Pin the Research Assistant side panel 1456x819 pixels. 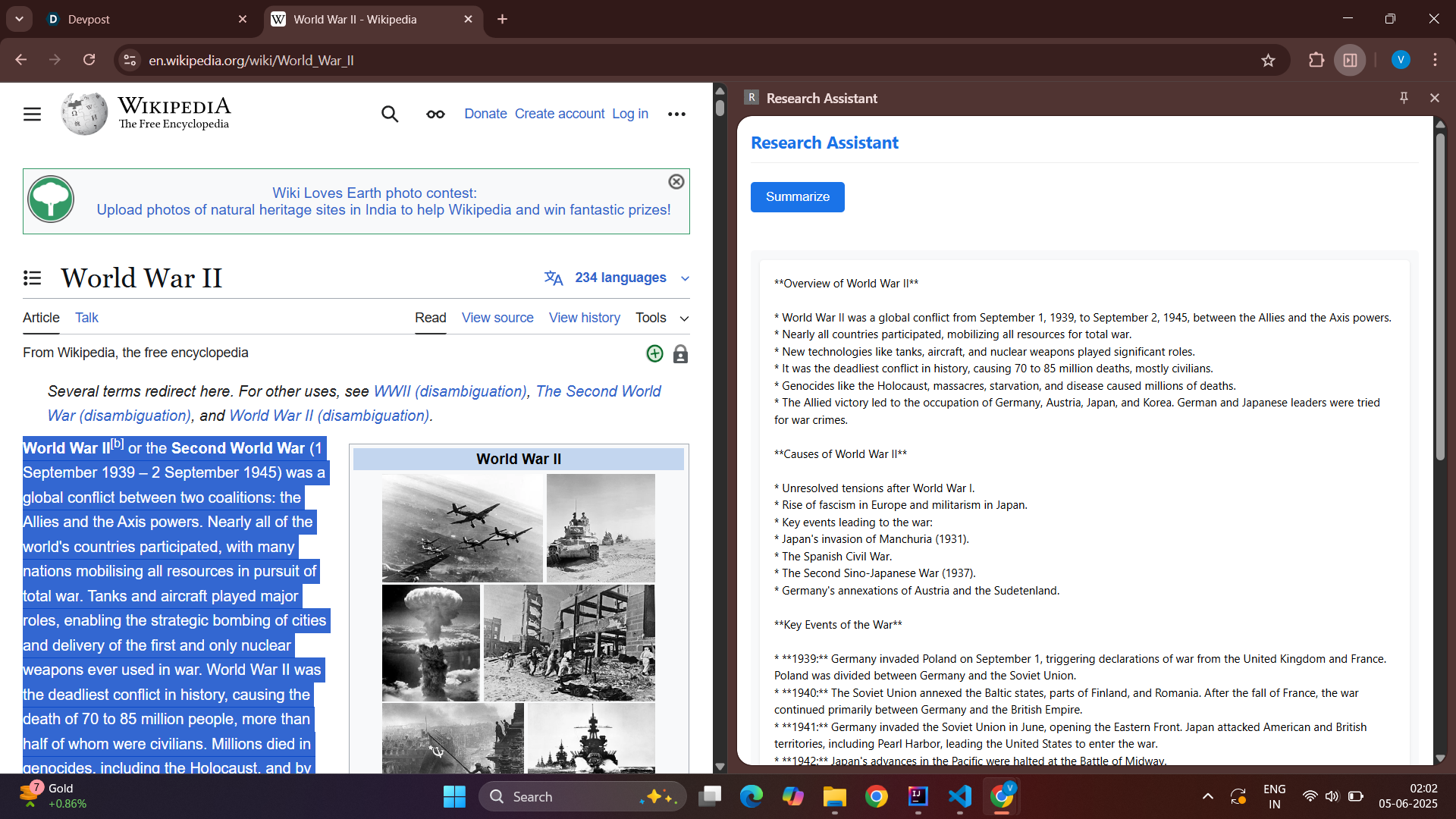[1404, 98]
